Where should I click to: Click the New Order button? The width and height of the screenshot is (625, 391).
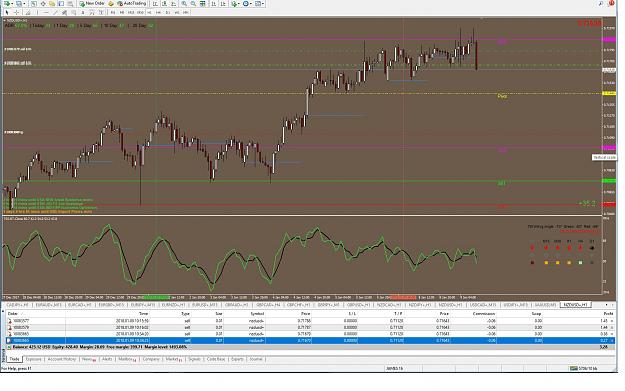[x=92, y=4]
